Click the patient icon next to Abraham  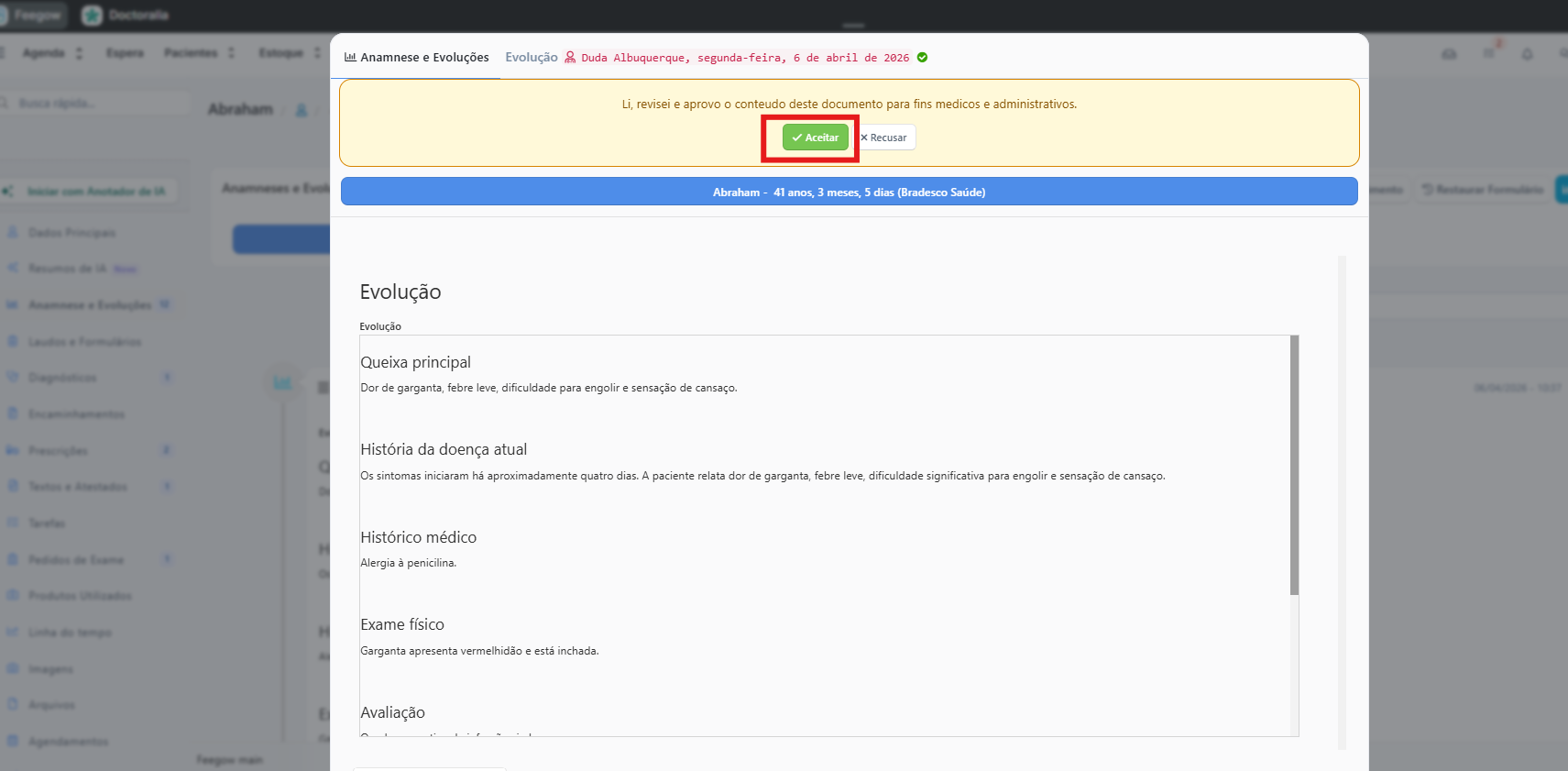[301, 110]
